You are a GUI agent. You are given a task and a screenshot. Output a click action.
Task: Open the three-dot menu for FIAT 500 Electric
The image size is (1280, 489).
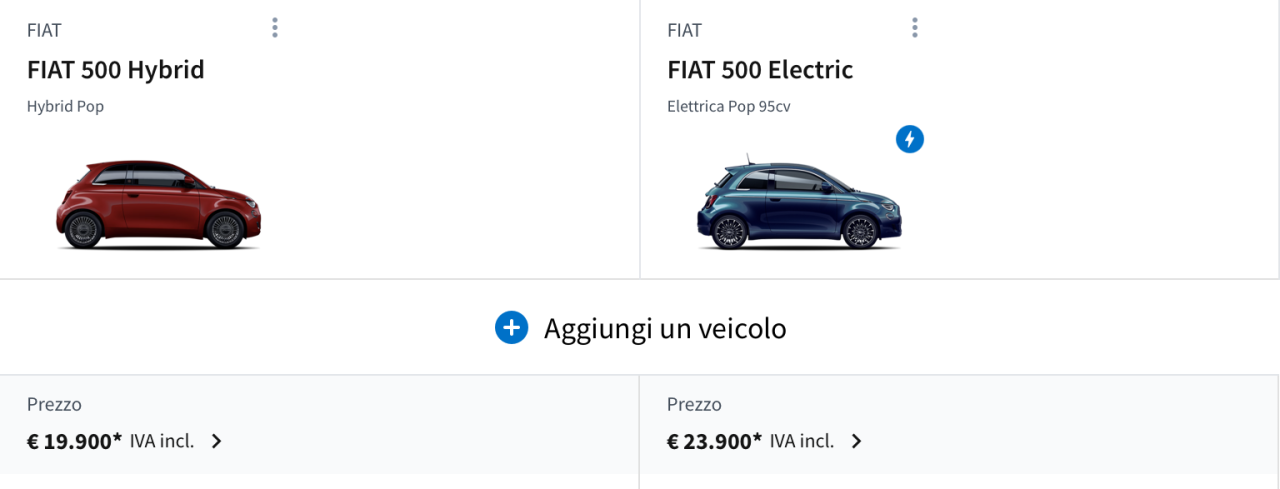click(914, 28)
